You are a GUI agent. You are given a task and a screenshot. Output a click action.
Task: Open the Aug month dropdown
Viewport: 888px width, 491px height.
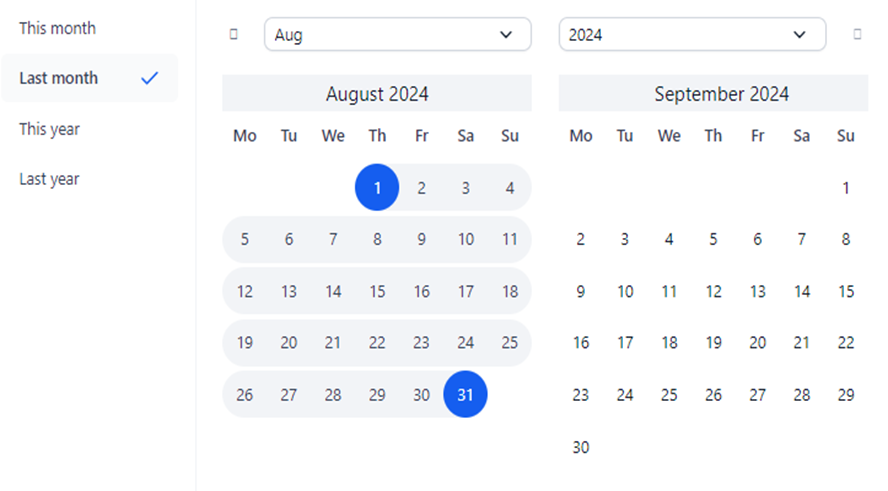[397, 35]
